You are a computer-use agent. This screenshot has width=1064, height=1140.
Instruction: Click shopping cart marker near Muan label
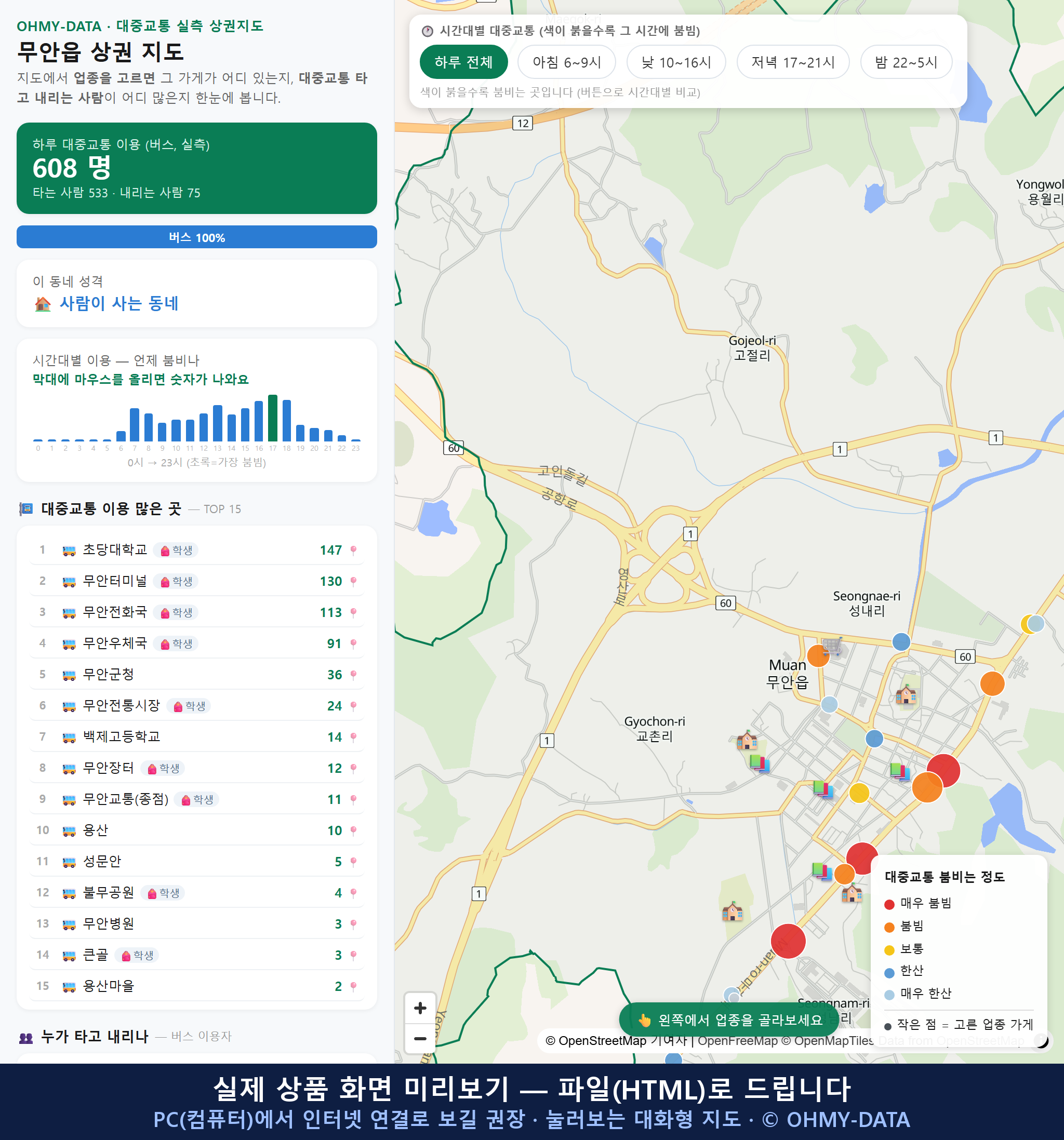[832, 646]
